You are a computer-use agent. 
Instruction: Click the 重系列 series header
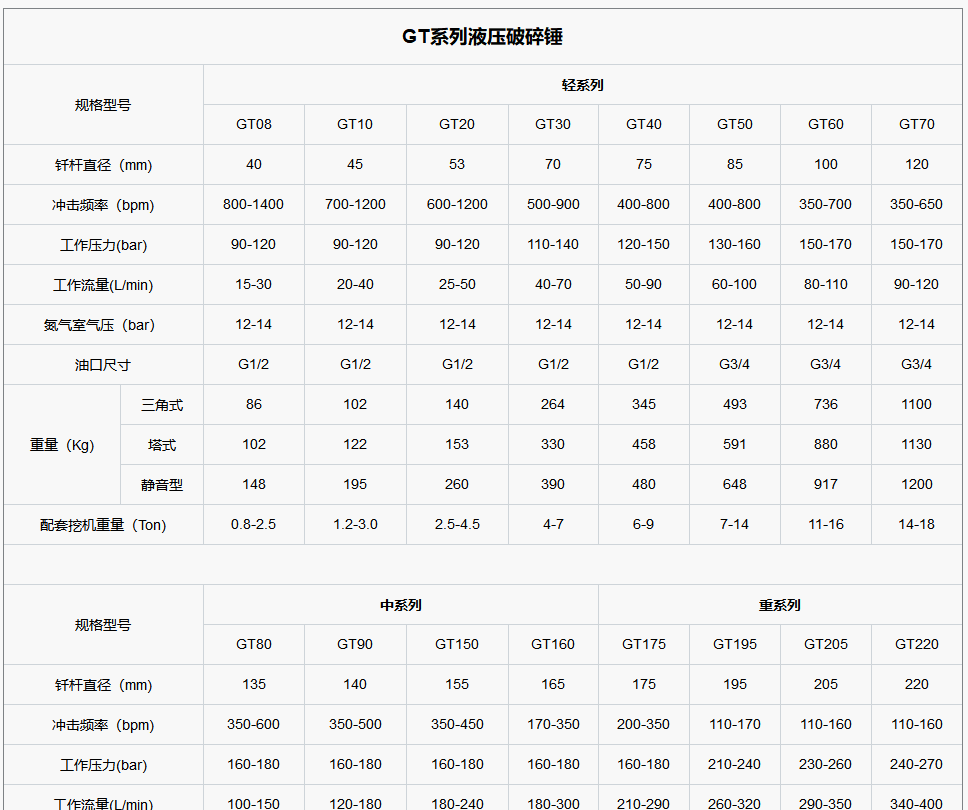point(781,605)
